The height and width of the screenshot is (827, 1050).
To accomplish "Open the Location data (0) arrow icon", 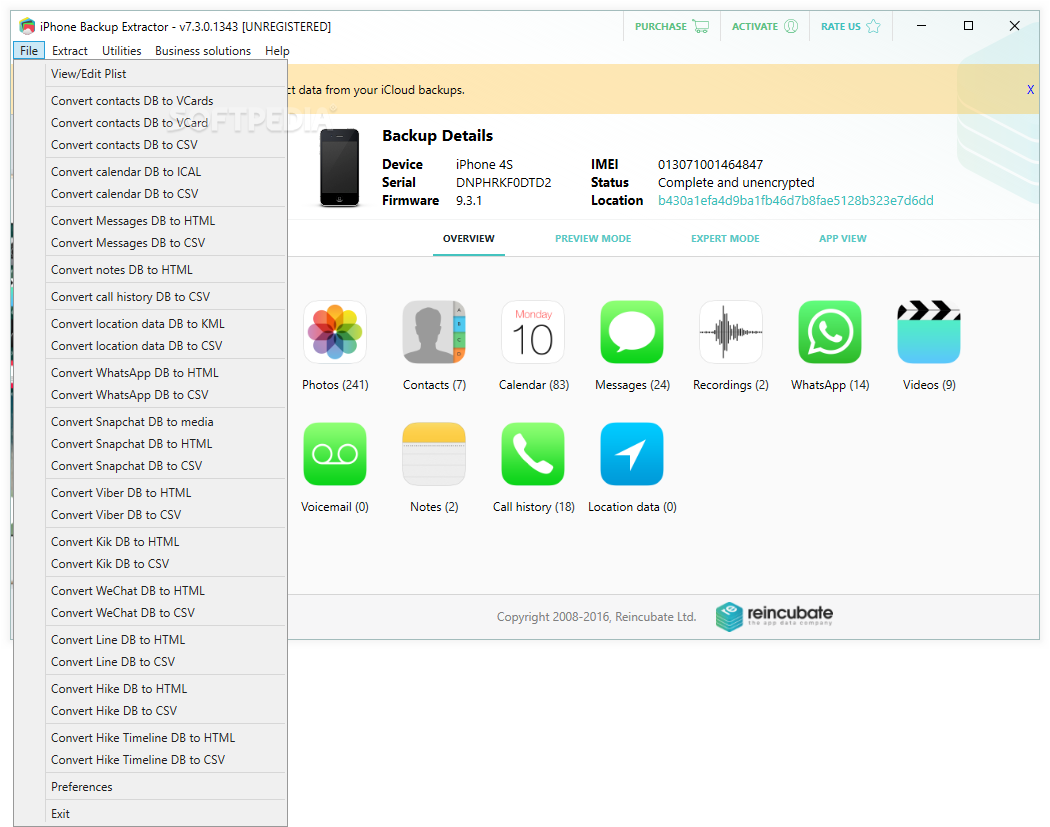I will click(632, 453).
